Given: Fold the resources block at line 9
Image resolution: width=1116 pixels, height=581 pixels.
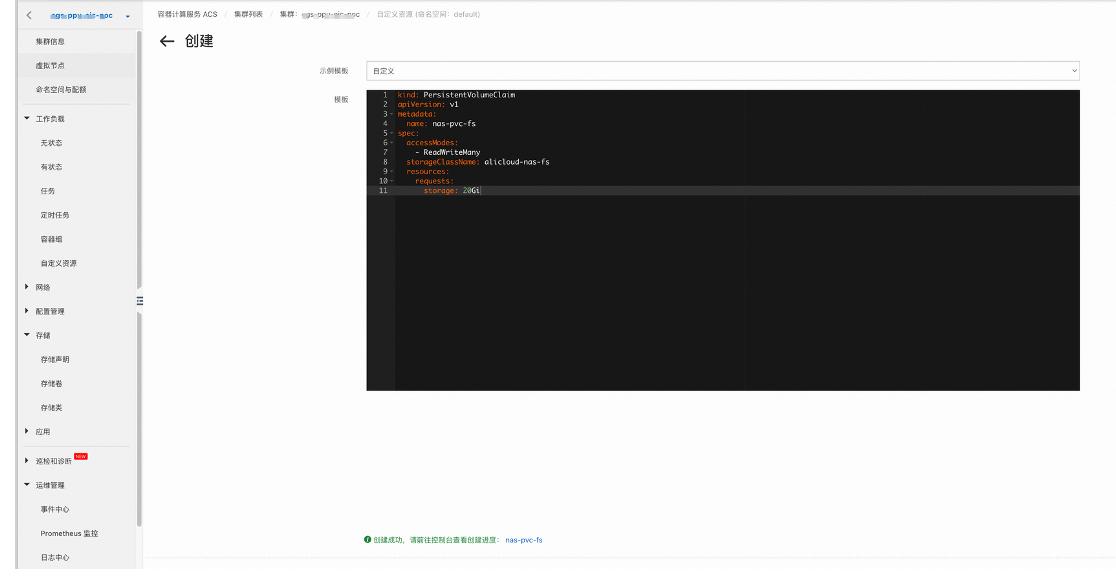Looking at the screenshot, I should click(392, 172).
